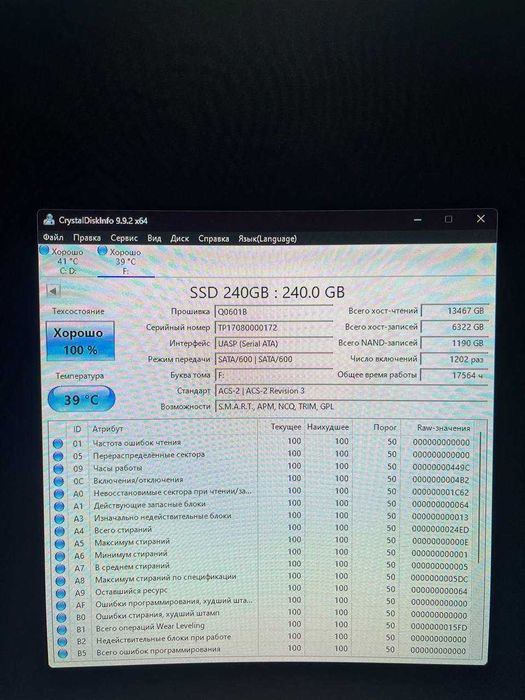Viewport: 525px width, 700px height.
Task: Click the status icon for attribute B0
Action: [x=62, y=617]
